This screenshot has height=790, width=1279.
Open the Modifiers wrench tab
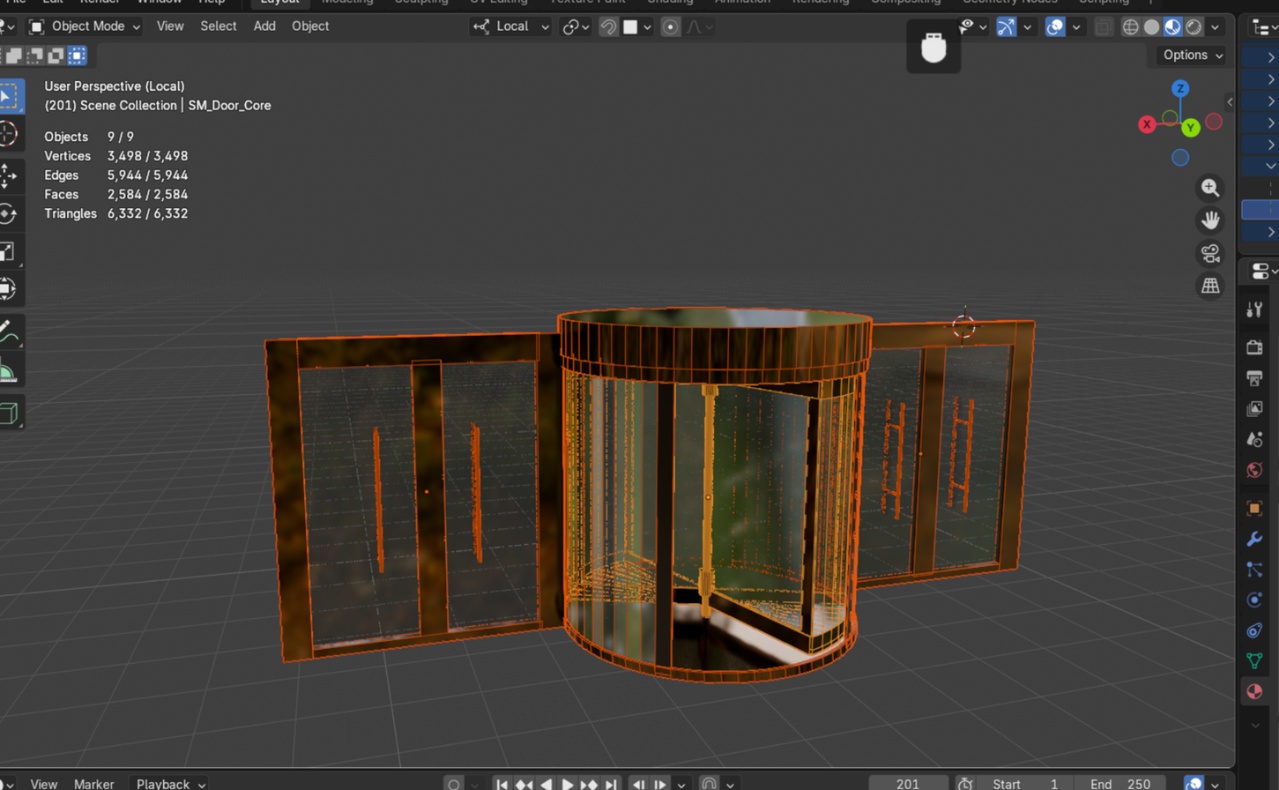(1255, 539)
